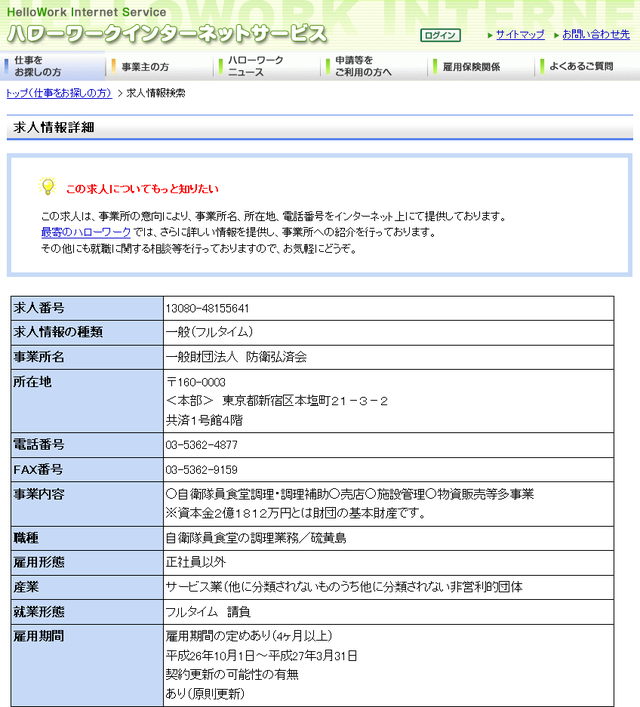Select the 事業主の方 tab
This screenshot has height=707, width=640.
pyautogui.click(x=160, y=67)
